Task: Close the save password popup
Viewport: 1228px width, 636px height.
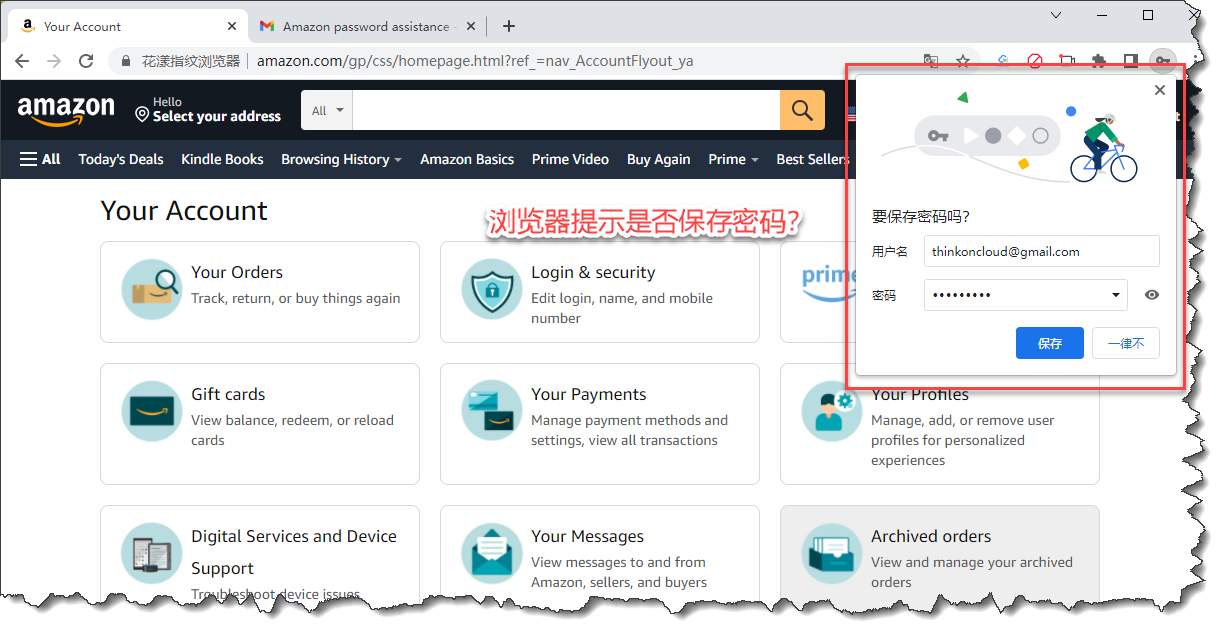Action: pyautogui.click(x=1160, y=90)
